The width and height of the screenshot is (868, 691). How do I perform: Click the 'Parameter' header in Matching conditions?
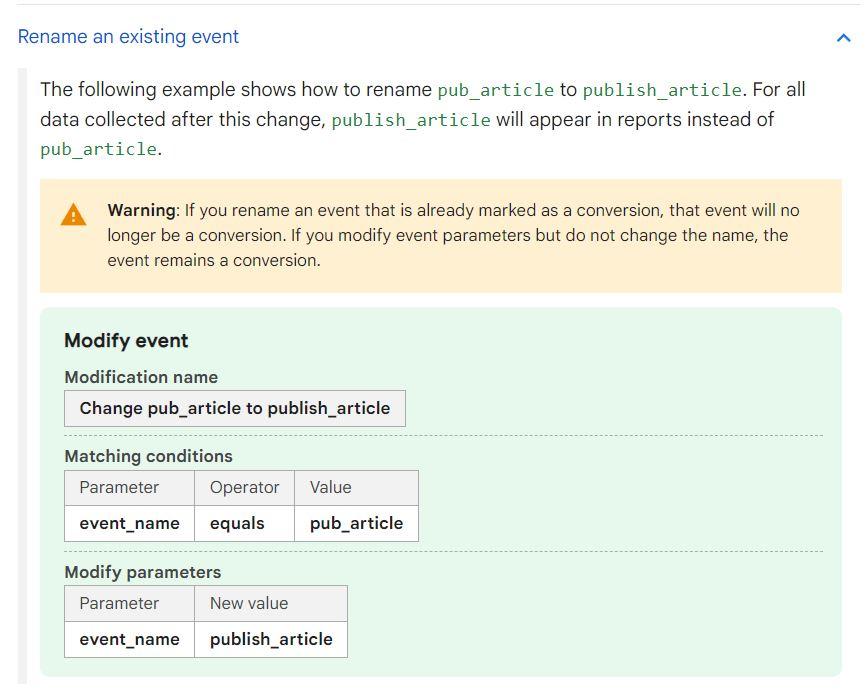pyautogui.click(x=130, y=488)
